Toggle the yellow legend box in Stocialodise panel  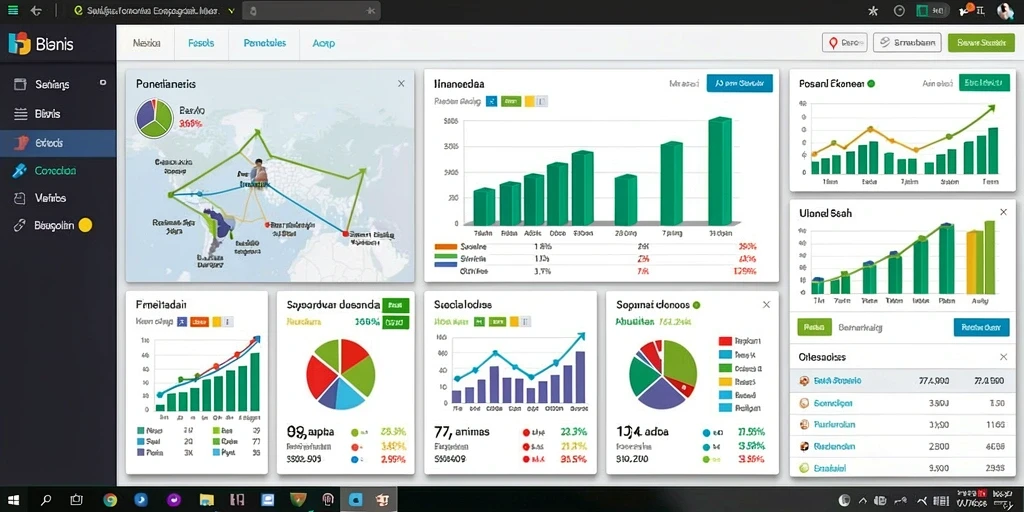point(513,322)
